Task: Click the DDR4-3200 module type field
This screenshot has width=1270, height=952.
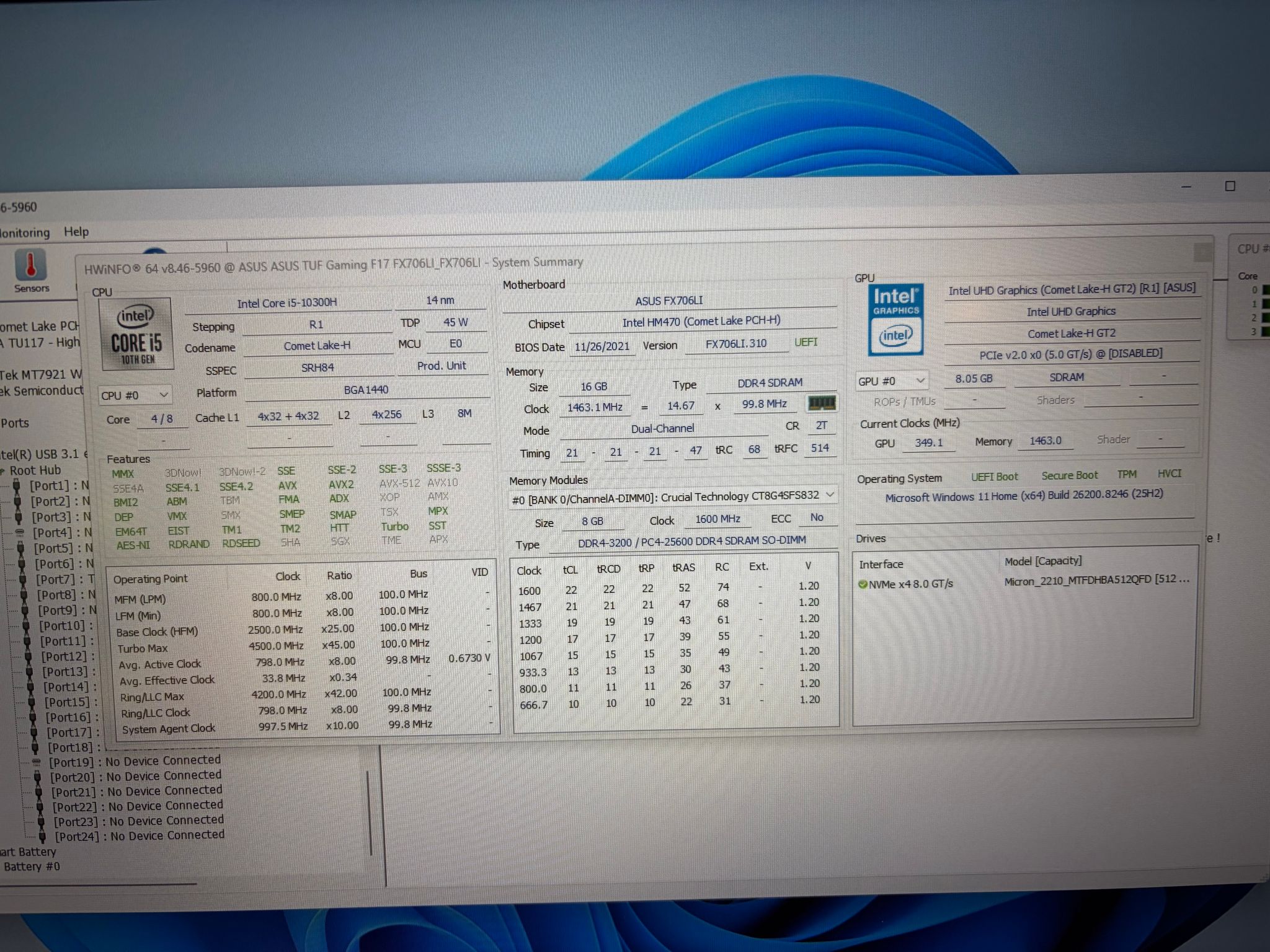Action: [x=692, y=541]
